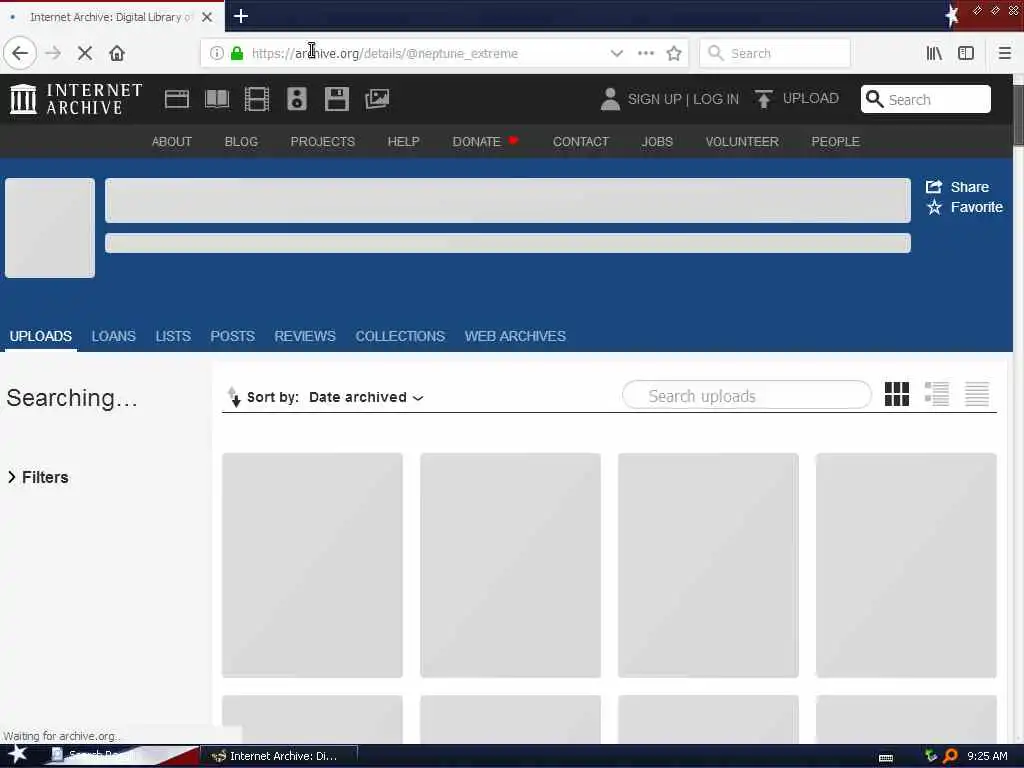Click the taskbar clock 9:25 AM

click(987, 756)
